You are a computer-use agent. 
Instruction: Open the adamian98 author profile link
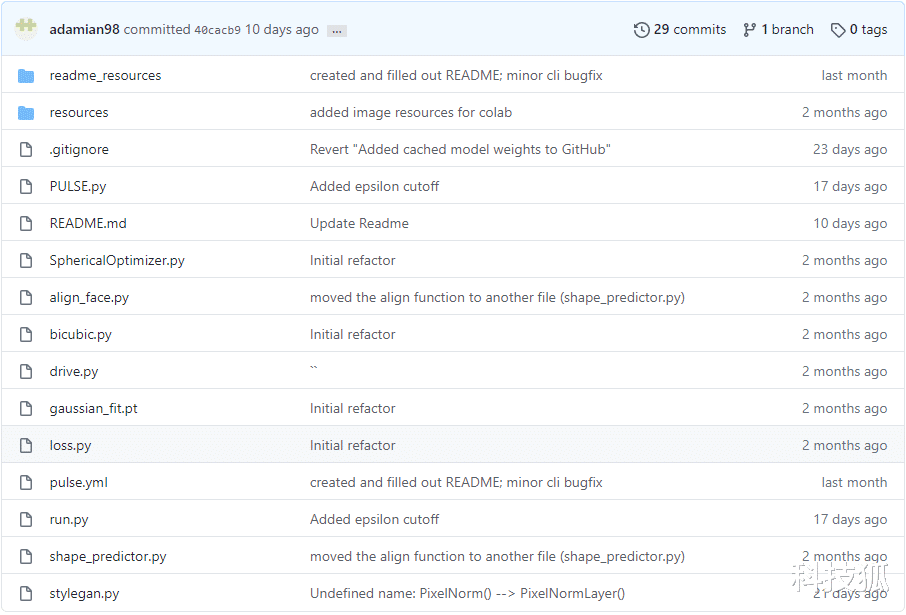84,29
